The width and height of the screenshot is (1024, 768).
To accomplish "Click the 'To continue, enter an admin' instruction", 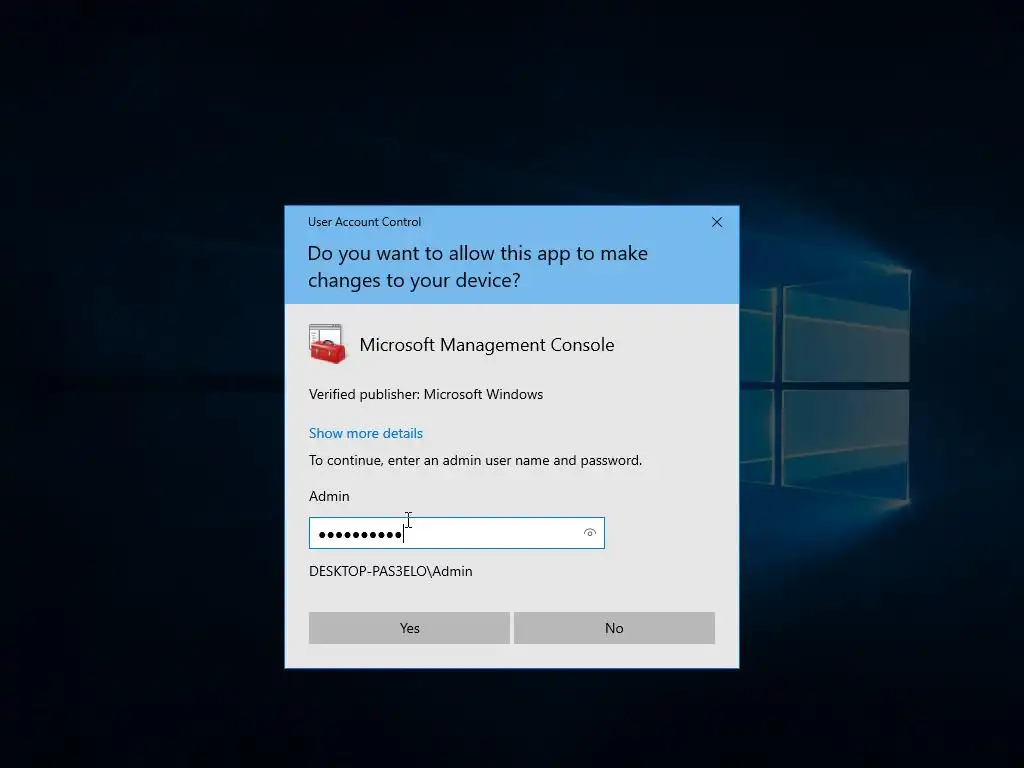I will click(475, 460).
